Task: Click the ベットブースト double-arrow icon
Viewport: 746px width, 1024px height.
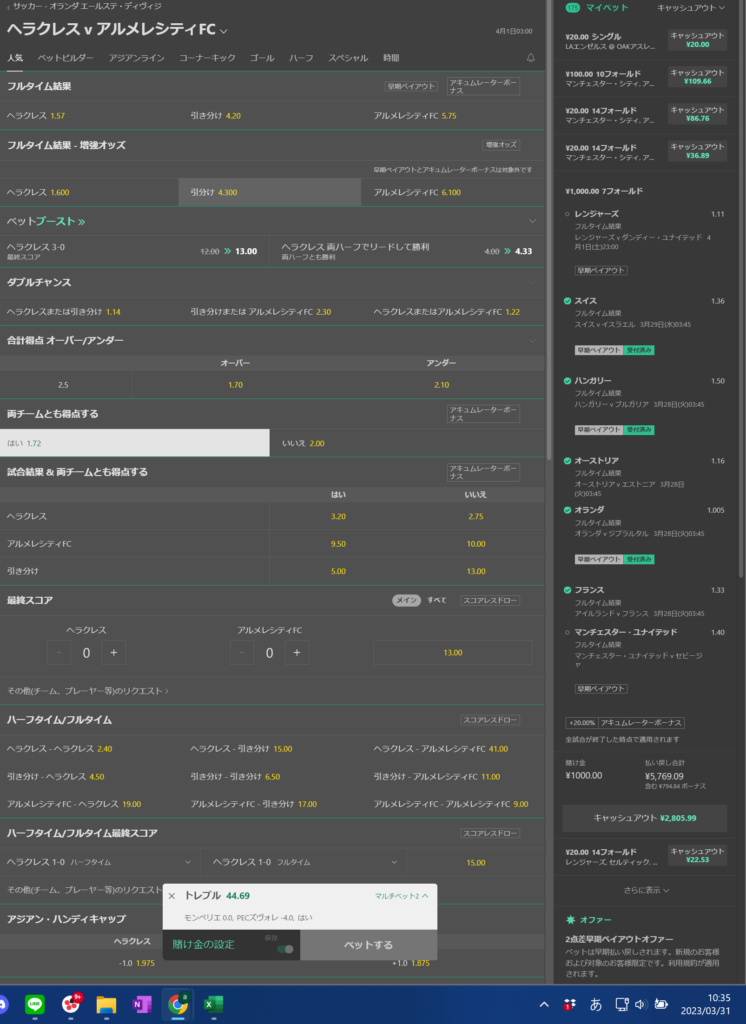Action: point(82,221)
